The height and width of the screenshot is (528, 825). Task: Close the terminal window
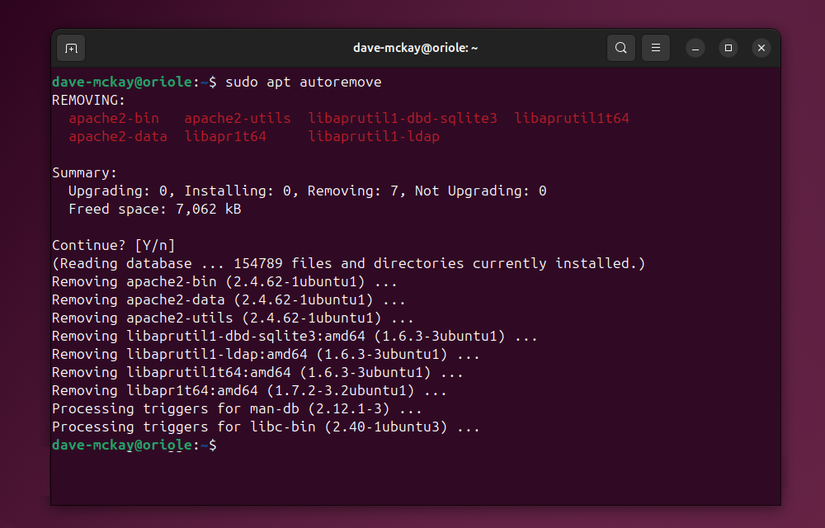761,48
